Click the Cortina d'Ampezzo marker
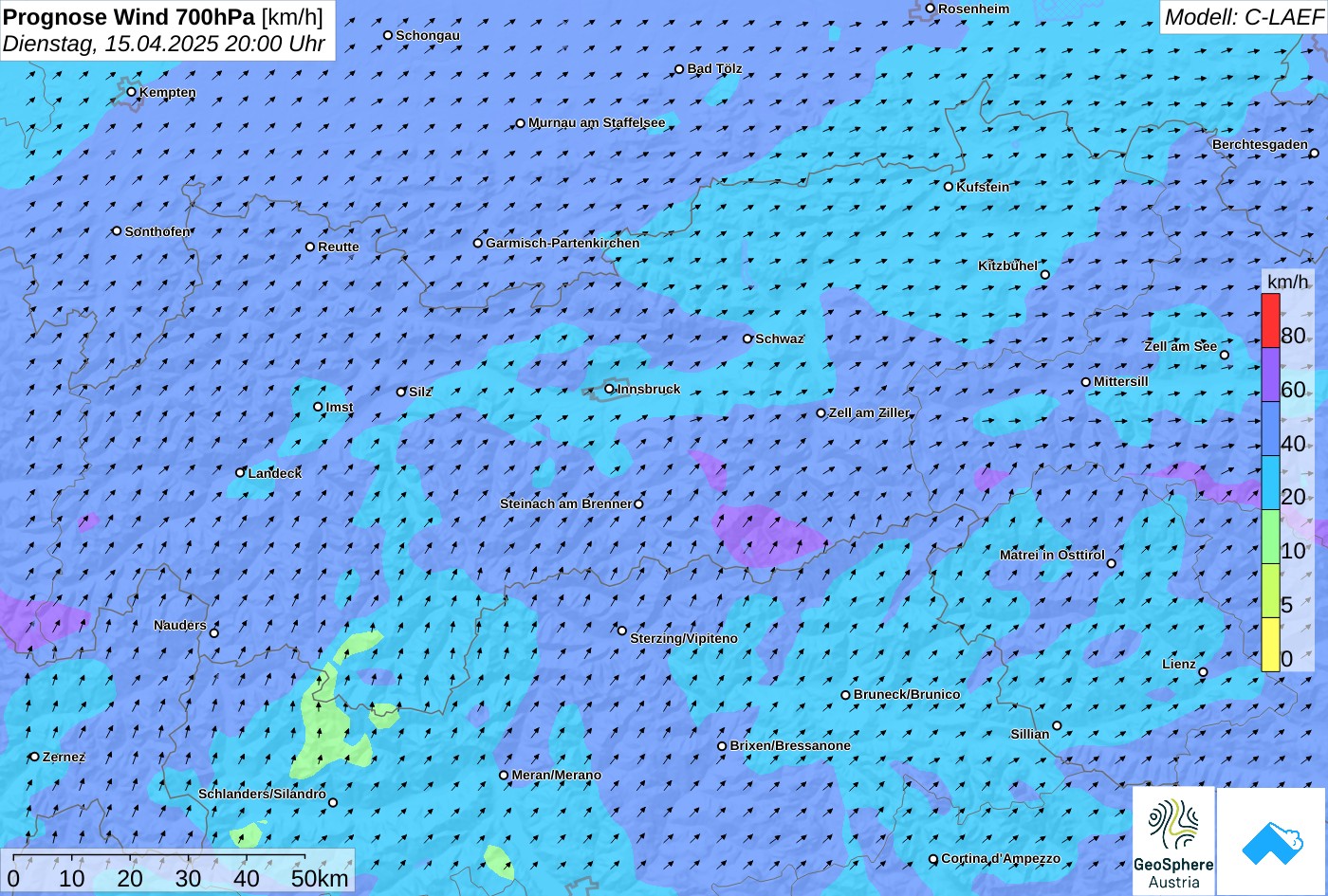The width and height of the screenshot is (1328, 896). [933, 859]
